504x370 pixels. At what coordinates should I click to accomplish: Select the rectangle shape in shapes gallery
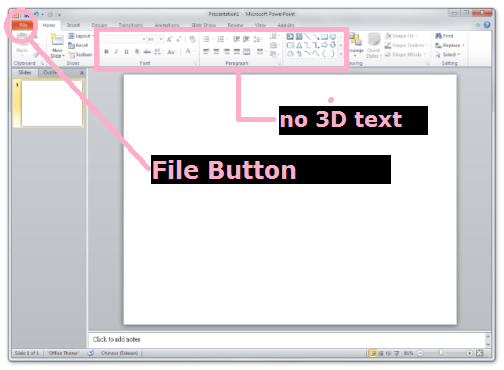[324, 37]
